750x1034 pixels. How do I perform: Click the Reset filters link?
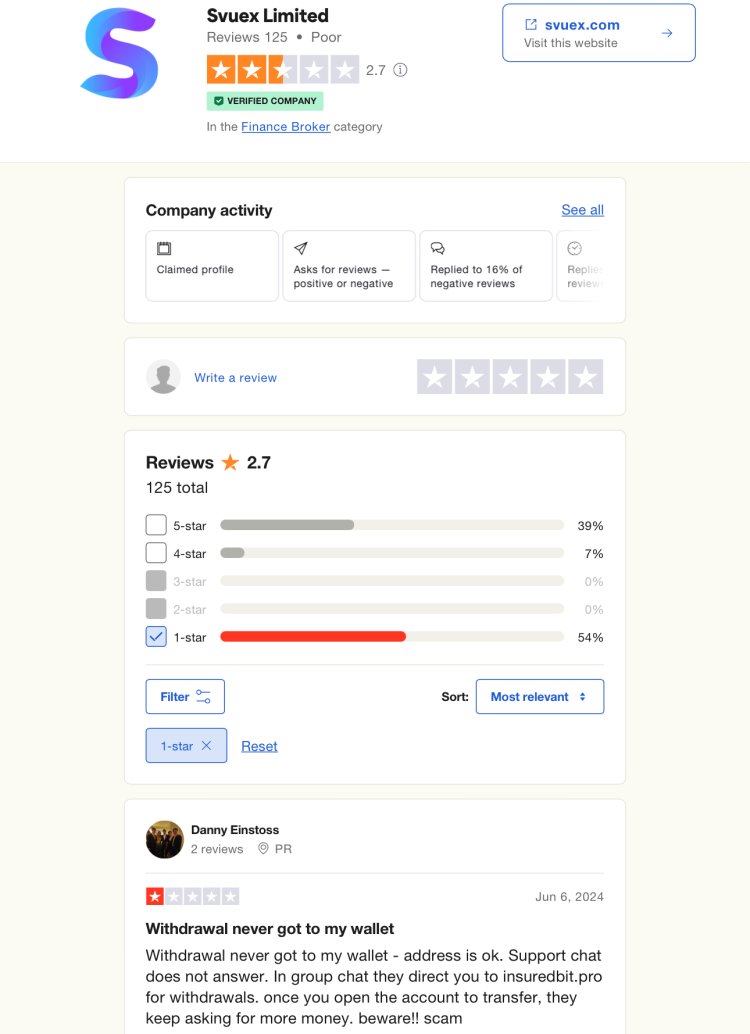(259, 746)
